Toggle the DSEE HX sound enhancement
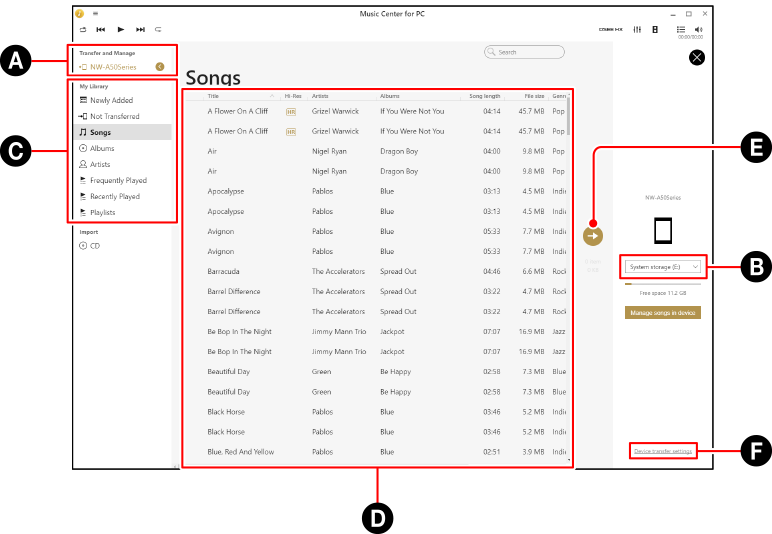This screenshot has height=534, width=772. (610, 30)
